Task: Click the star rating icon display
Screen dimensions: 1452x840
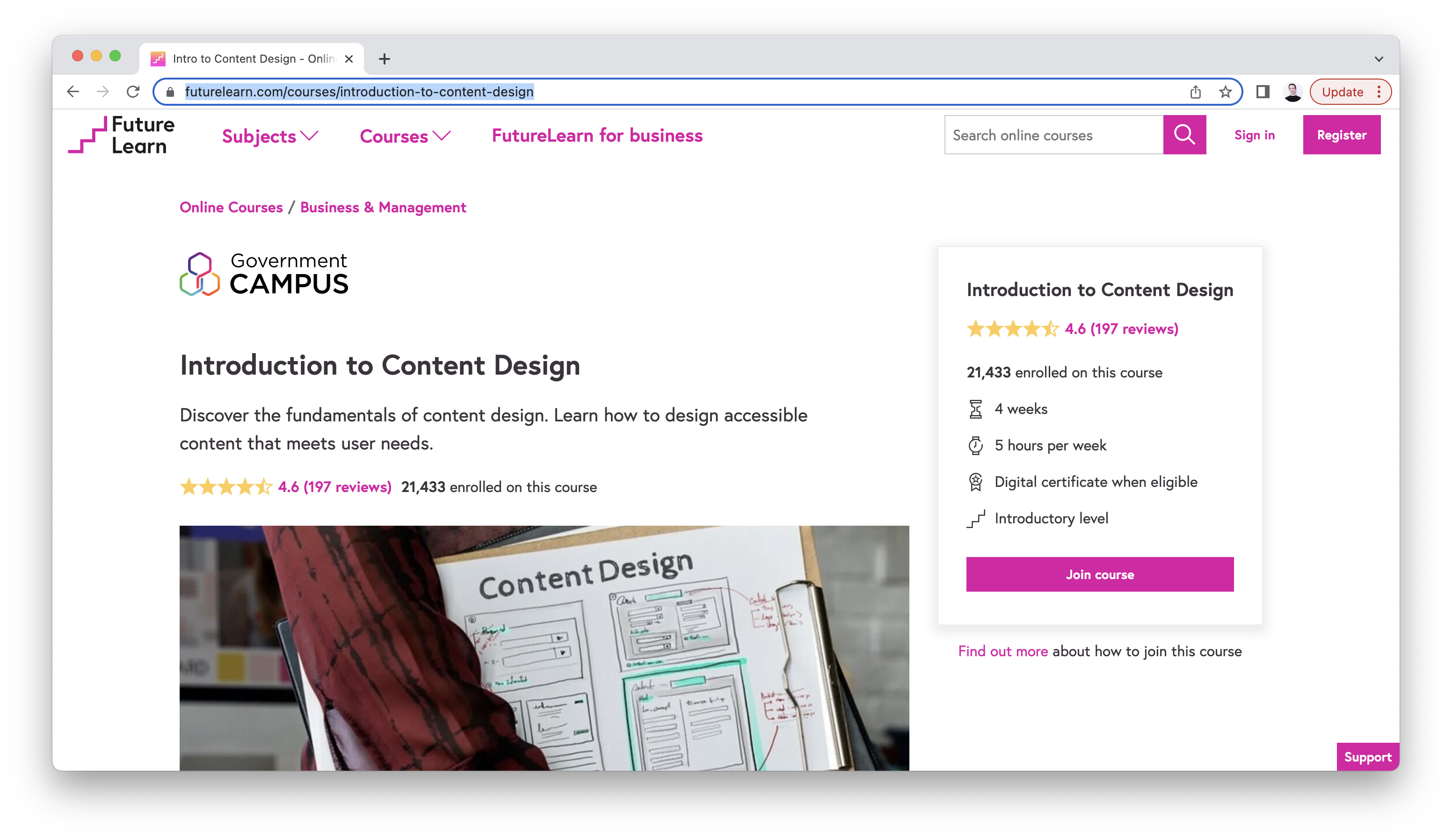Action: click(x=224, y=486)
